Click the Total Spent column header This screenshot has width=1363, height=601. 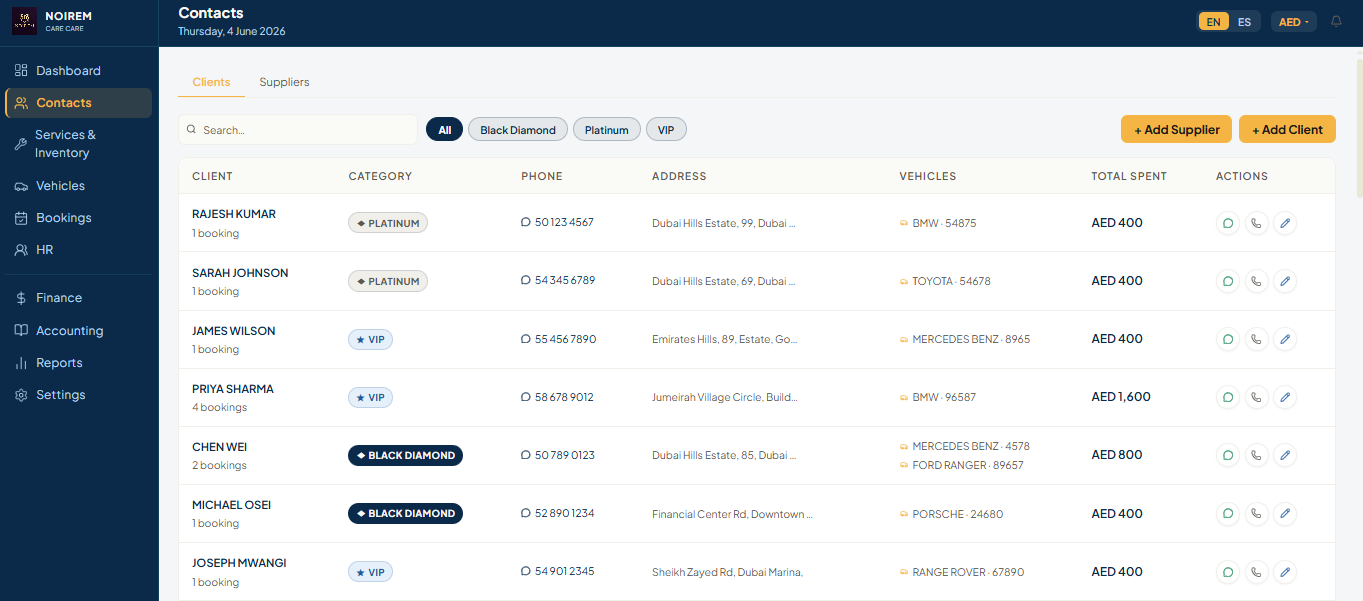[x=1129, y=176]
